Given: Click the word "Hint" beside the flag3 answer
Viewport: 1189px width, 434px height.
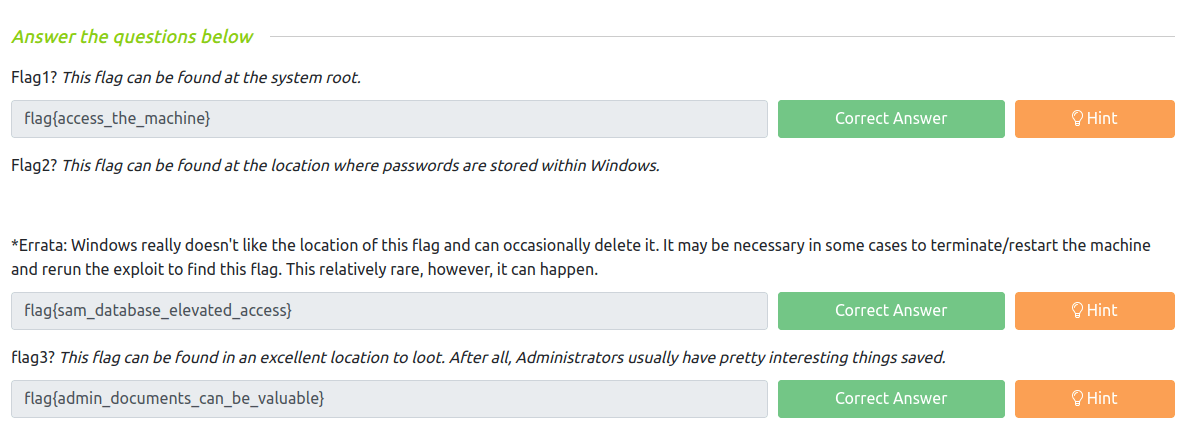Looking at the screenshot, I should coord(1102,399).
